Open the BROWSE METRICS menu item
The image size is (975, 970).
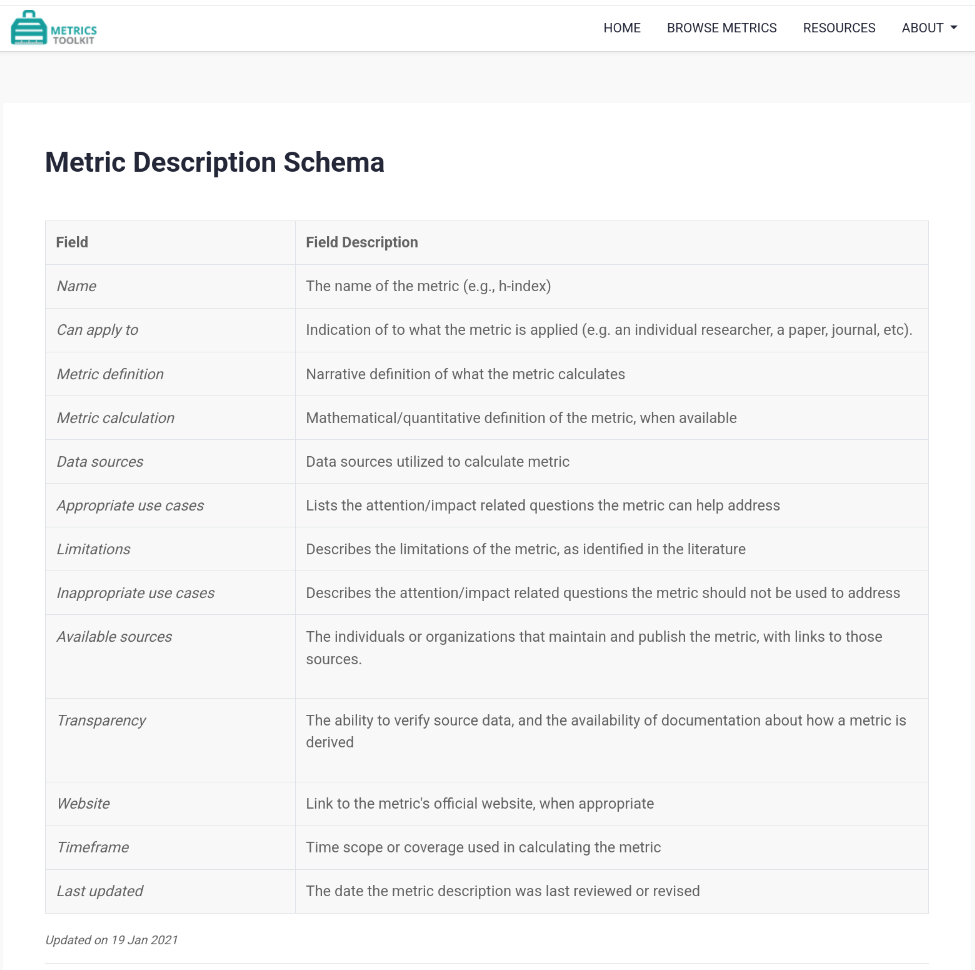click(722, 28)
